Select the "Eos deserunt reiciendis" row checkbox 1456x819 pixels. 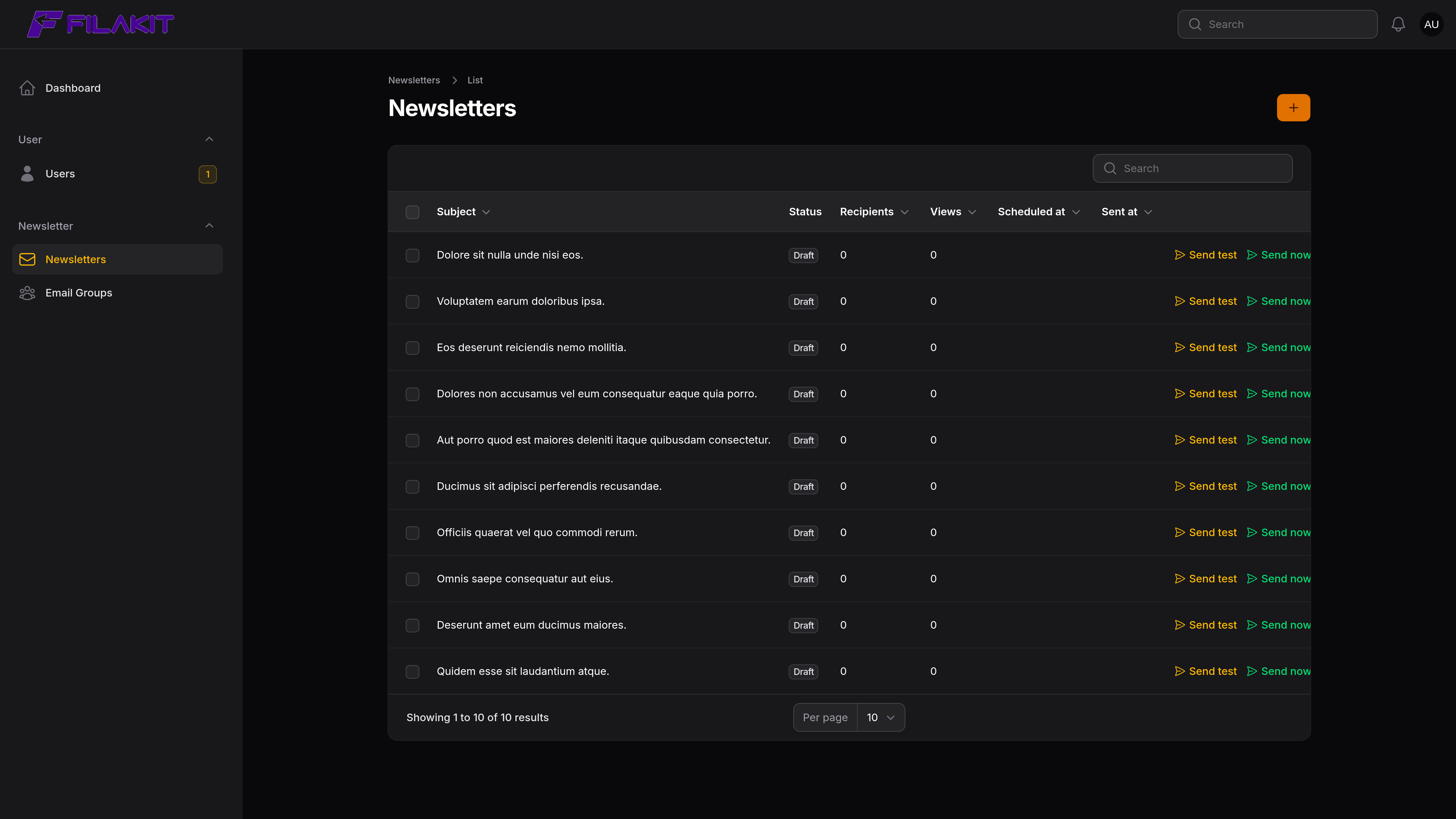point(413,348)
